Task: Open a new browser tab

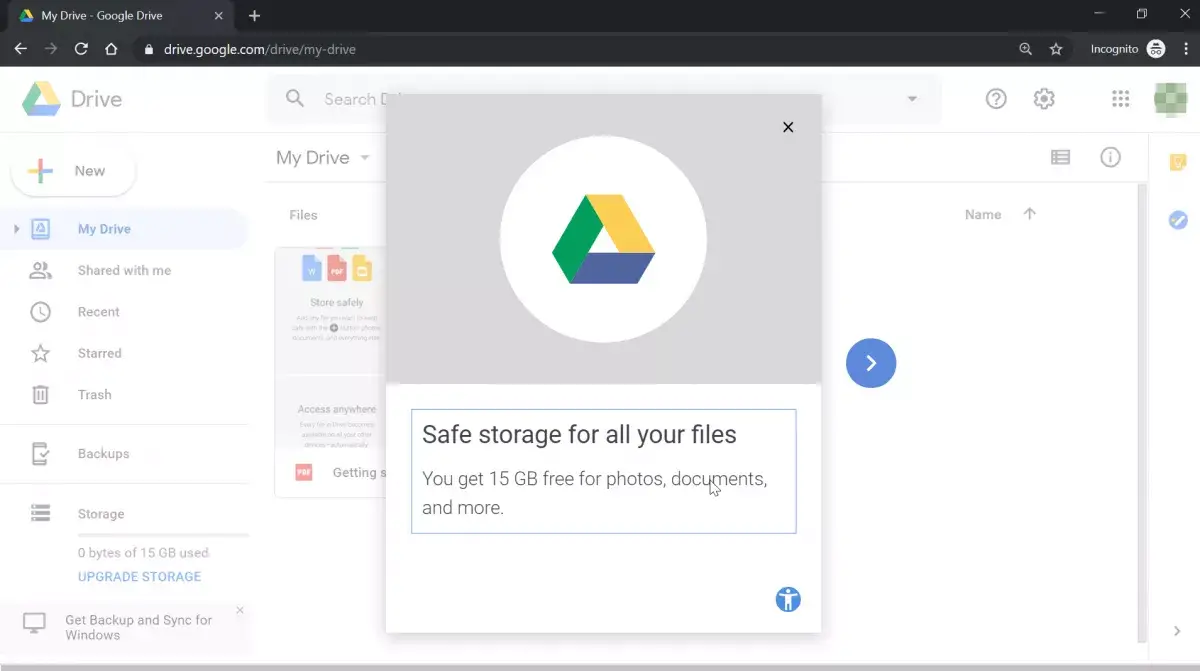Action: coord(254,16)
